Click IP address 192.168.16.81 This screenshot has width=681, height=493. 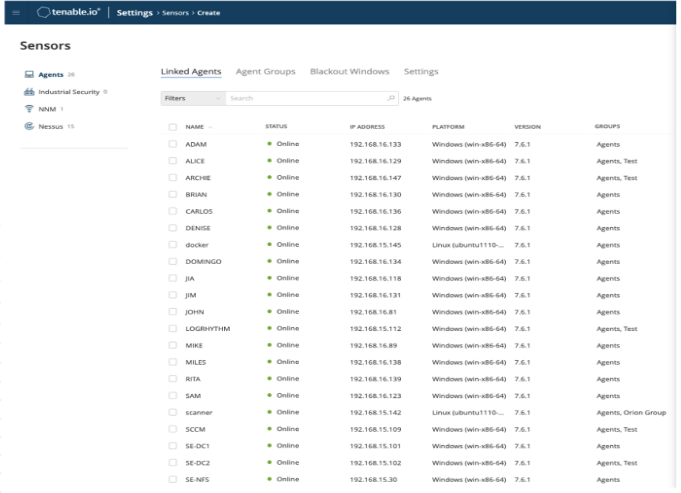point(373,312)
